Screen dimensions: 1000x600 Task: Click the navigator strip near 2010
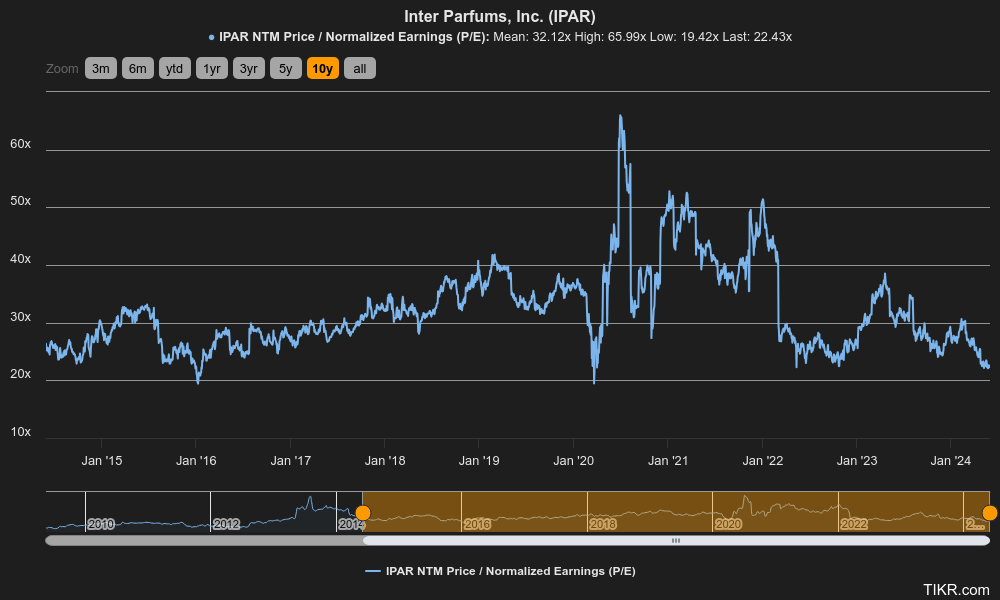tap(100, 522)
